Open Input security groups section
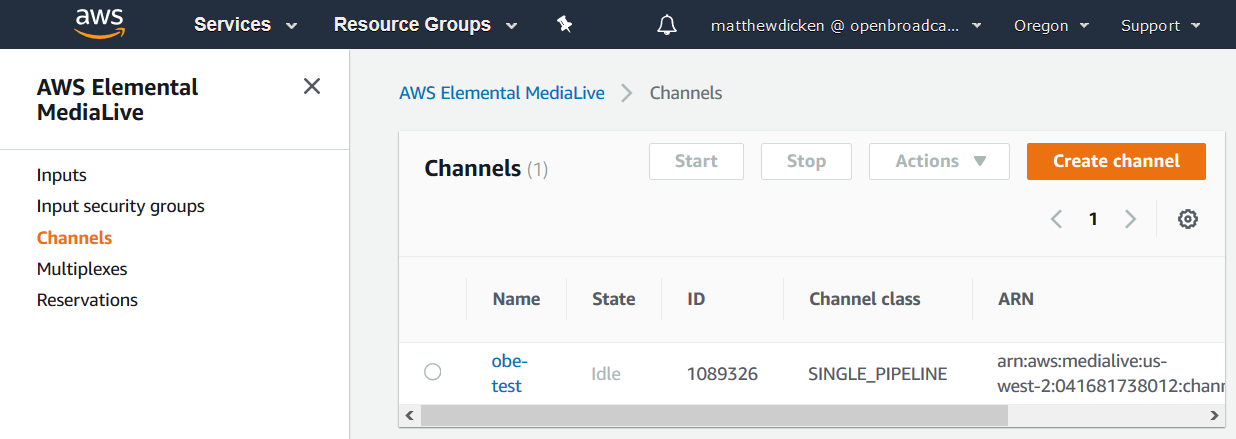 coord(121,206)
